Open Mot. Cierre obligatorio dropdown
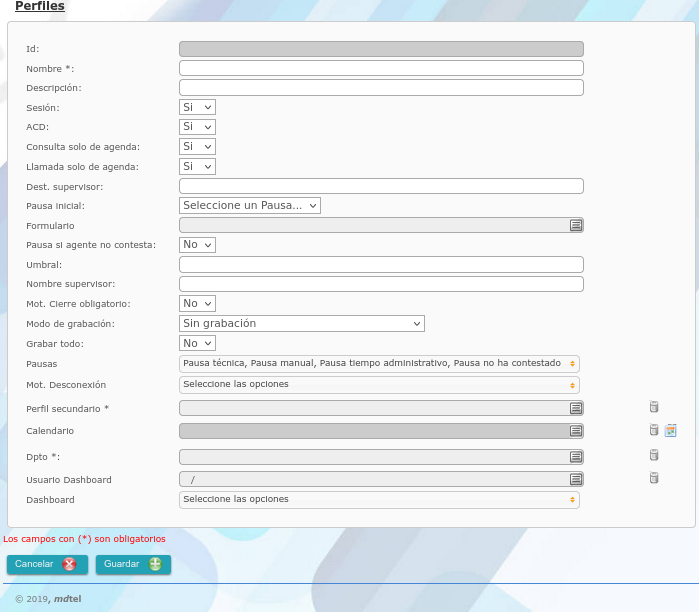 [197, 304]
